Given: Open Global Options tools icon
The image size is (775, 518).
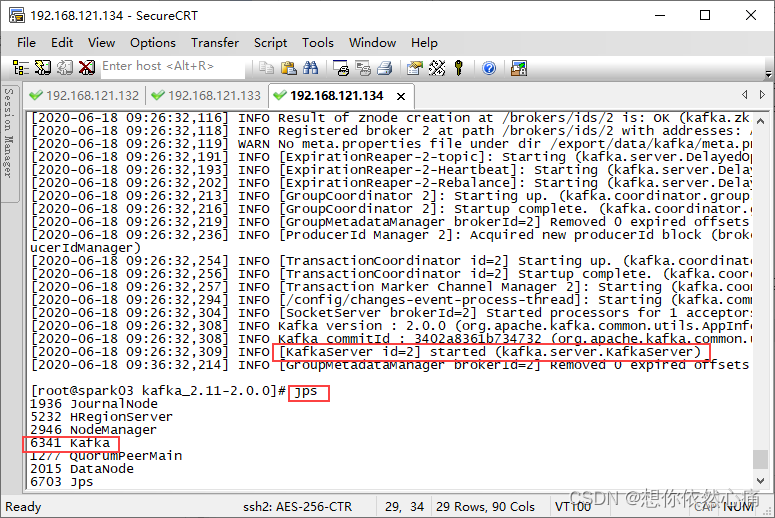Looking at the screenshot, I should (437, 68).
